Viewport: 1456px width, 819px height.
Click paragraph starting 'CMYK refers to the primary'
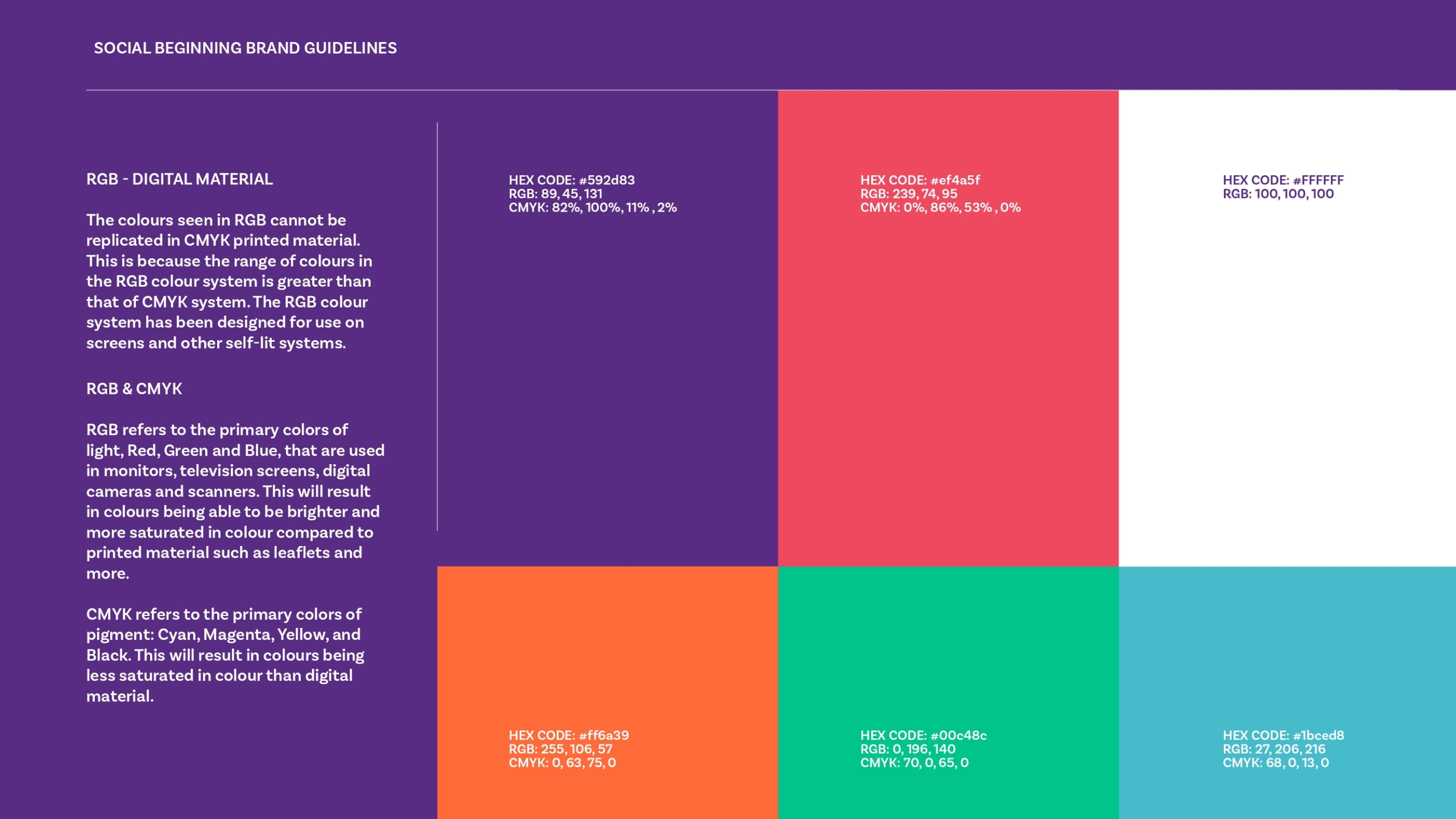tap(225, 655)
